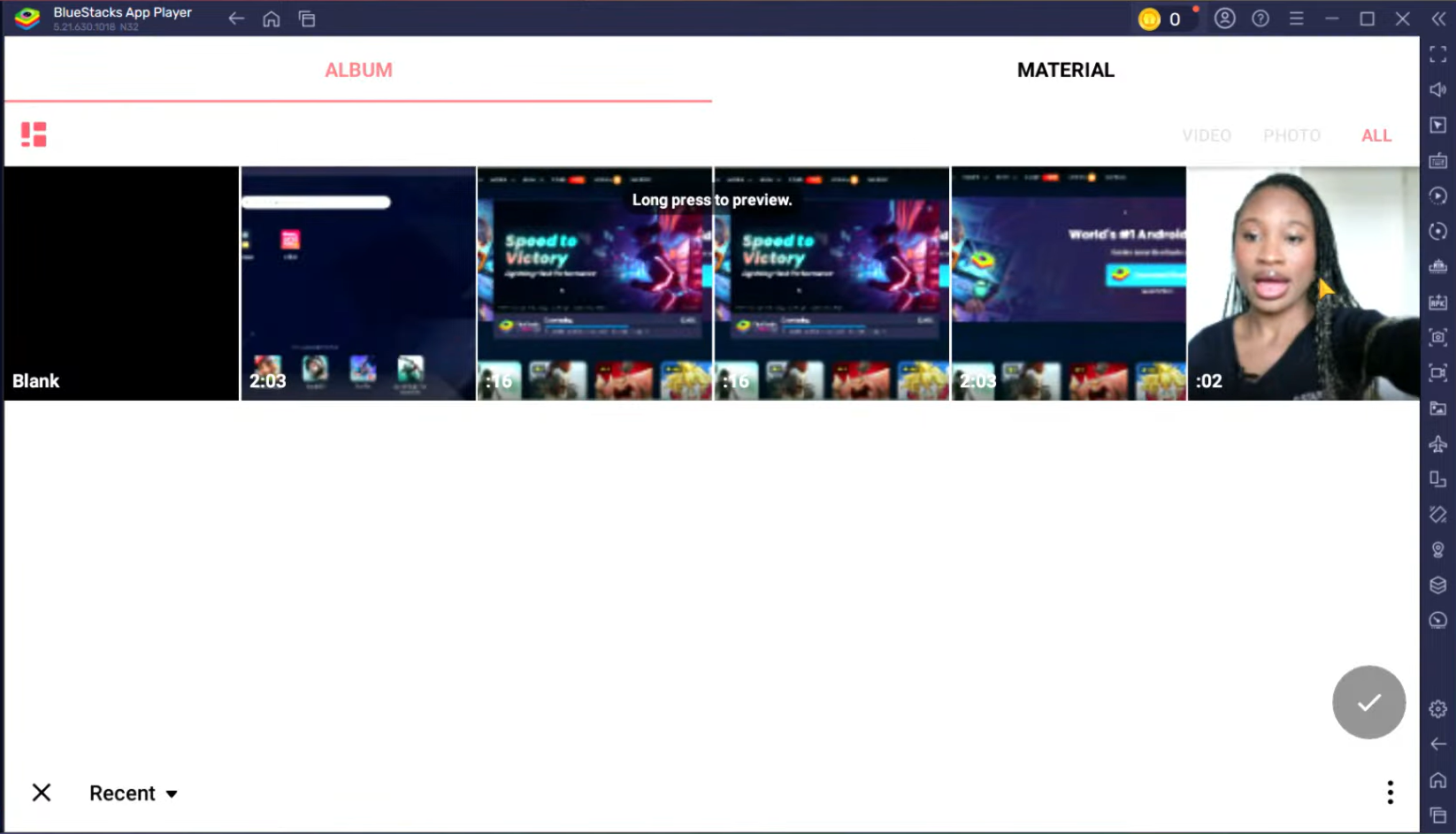Enter full screen mode
The image size is (1456, 834).
point(1438,55)
